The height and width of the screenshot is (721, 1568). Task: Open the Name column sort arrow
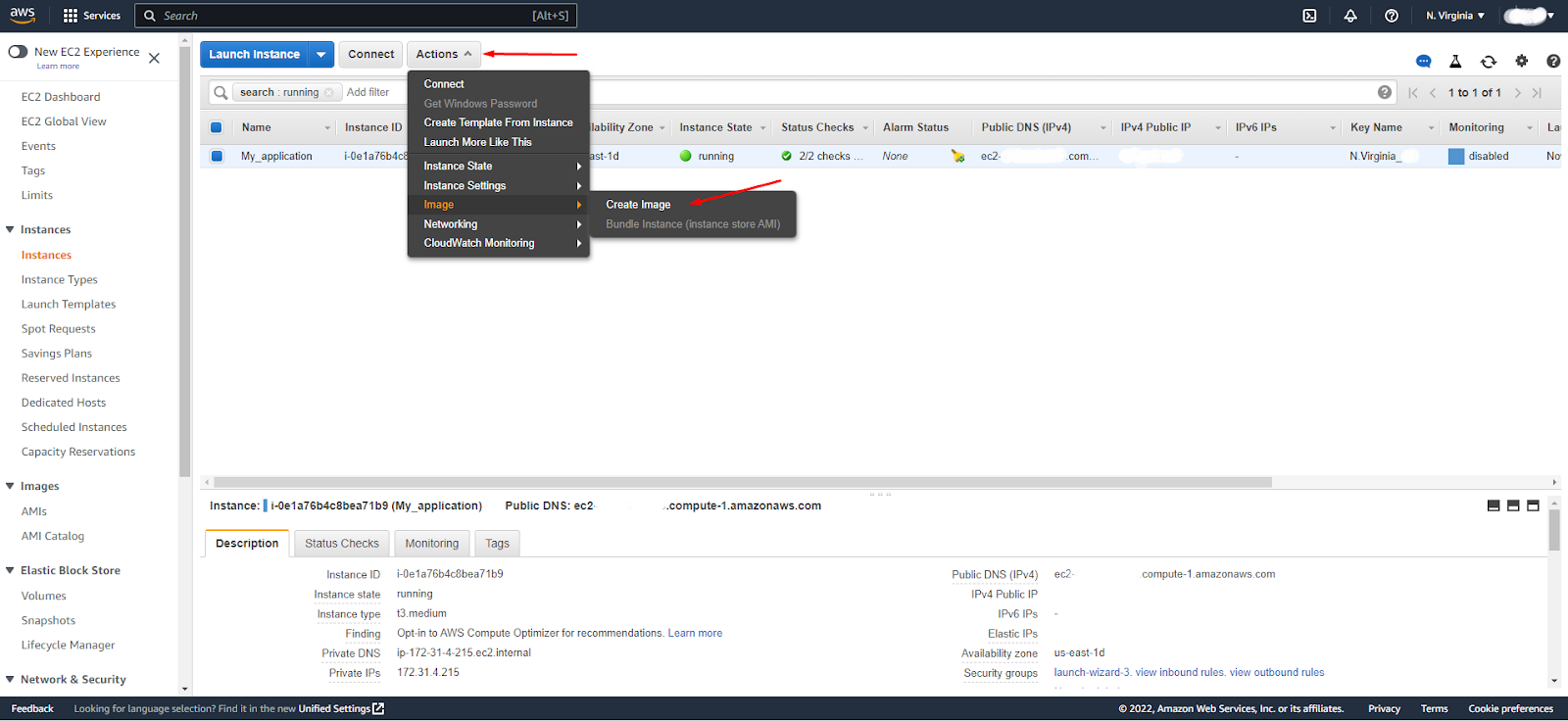pos(327,128)
